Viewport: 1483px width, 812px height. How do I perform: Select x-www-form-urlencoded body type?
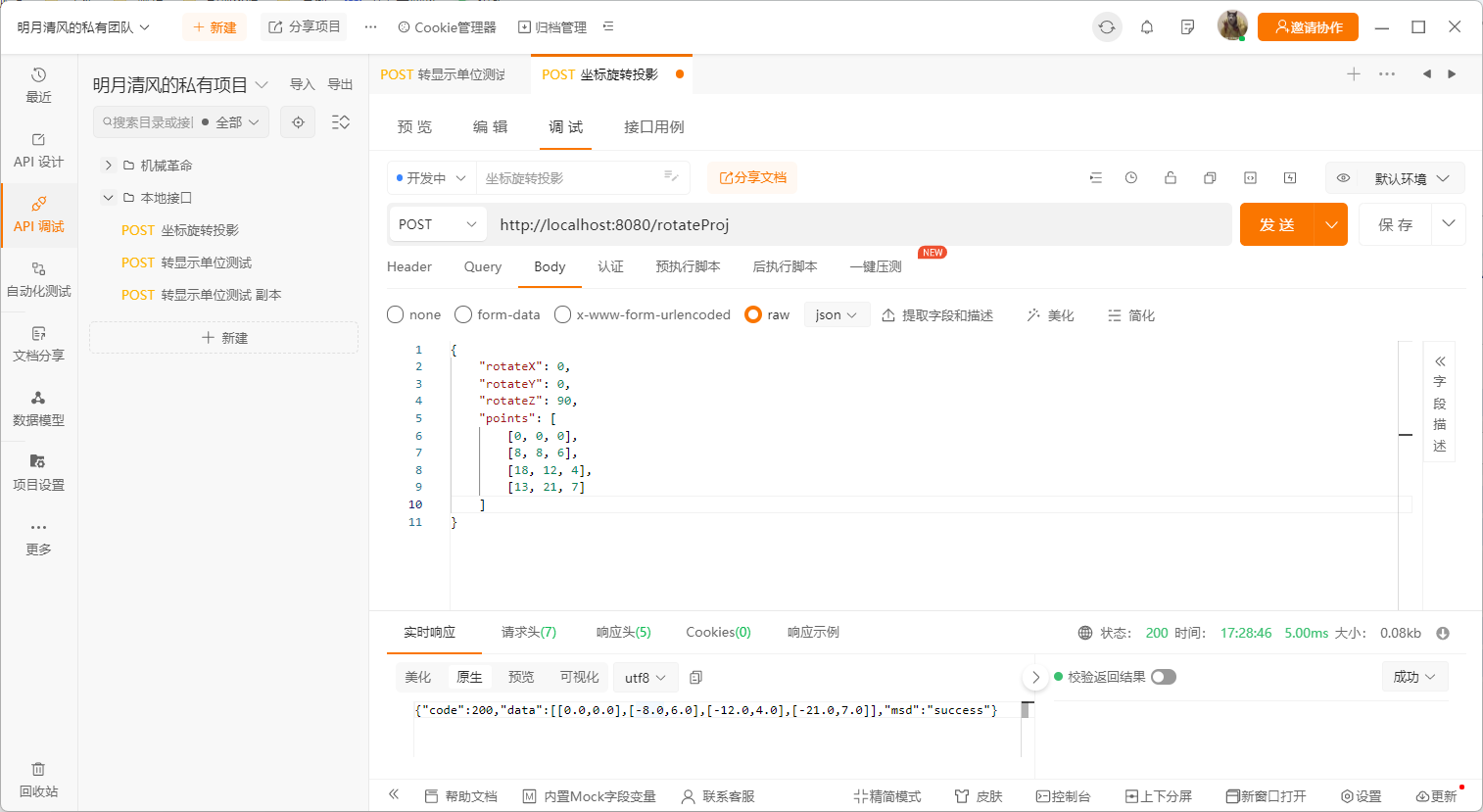[x=643, y=315]
